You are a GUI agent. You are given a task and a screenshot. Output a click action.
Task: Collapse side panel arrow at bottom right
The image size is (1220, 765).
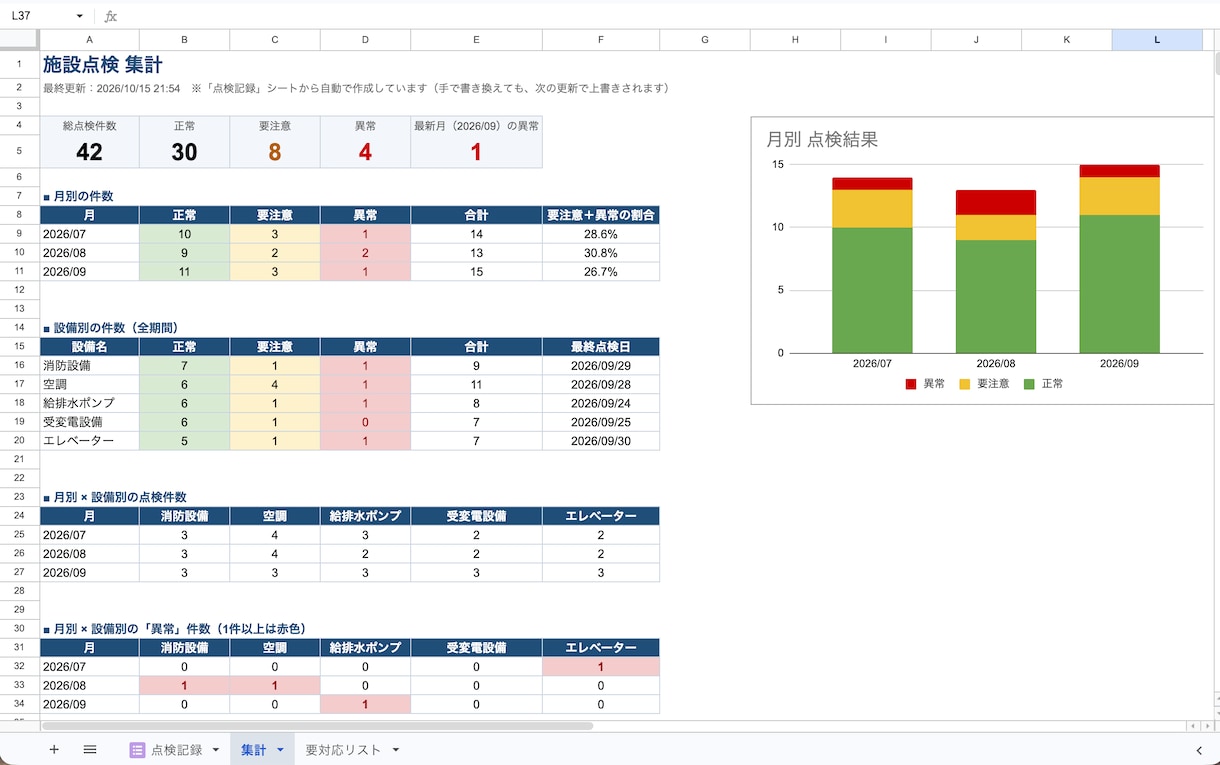tap(1199, 750)
